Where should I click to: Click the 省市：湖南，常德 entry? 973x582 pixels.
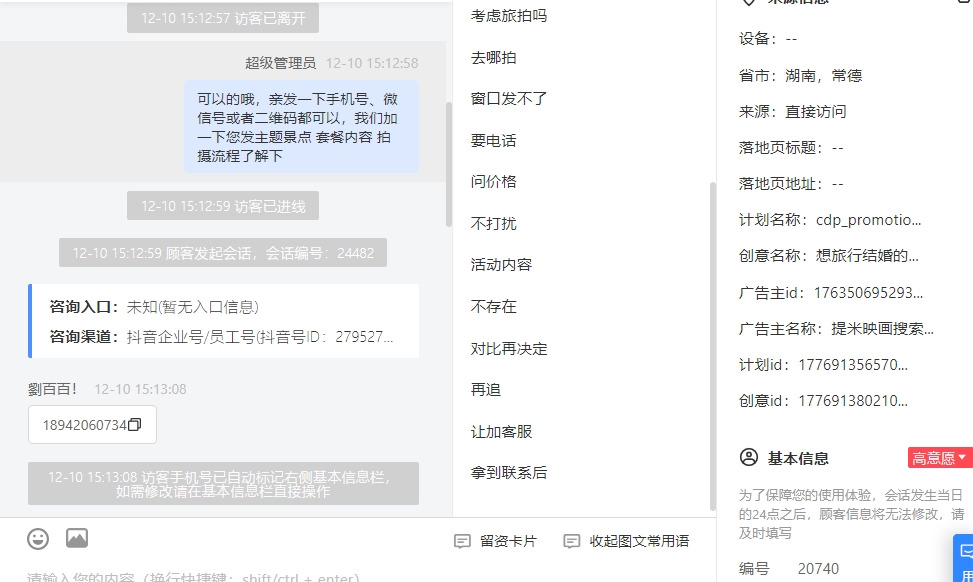(x=800, y=76)
